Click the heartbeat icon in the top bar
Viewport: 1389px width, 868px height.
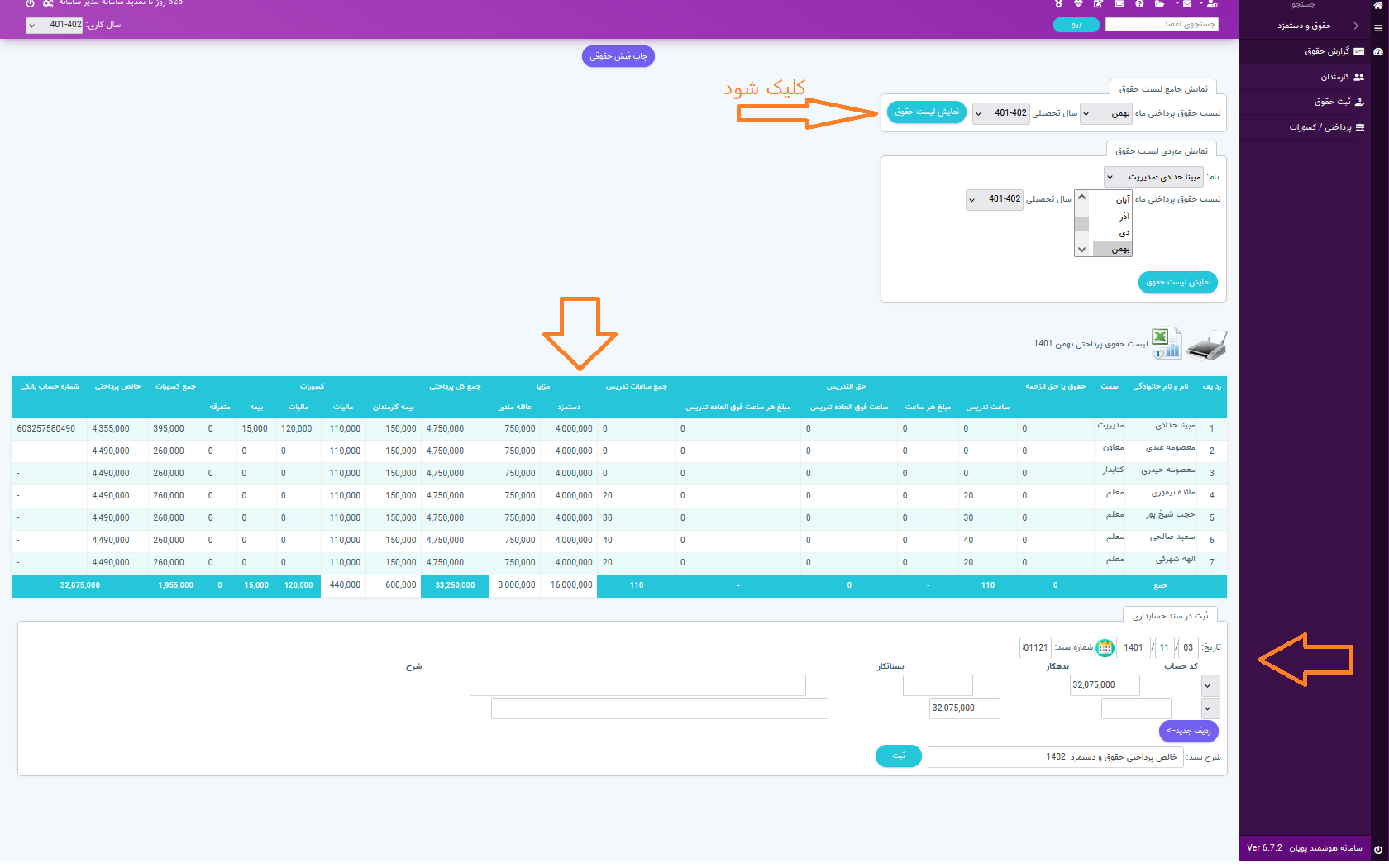[x=1078, y=4]
